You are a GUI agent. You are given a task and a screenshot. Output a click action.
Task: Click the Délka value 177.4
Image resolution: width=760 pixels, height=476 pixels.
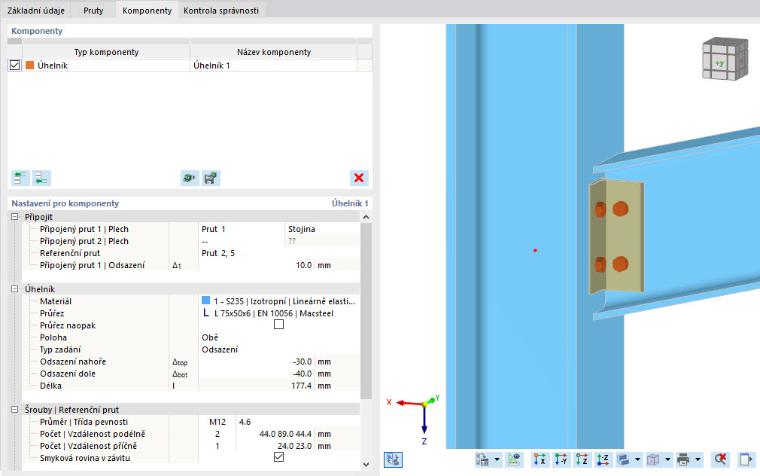[257, 386]
